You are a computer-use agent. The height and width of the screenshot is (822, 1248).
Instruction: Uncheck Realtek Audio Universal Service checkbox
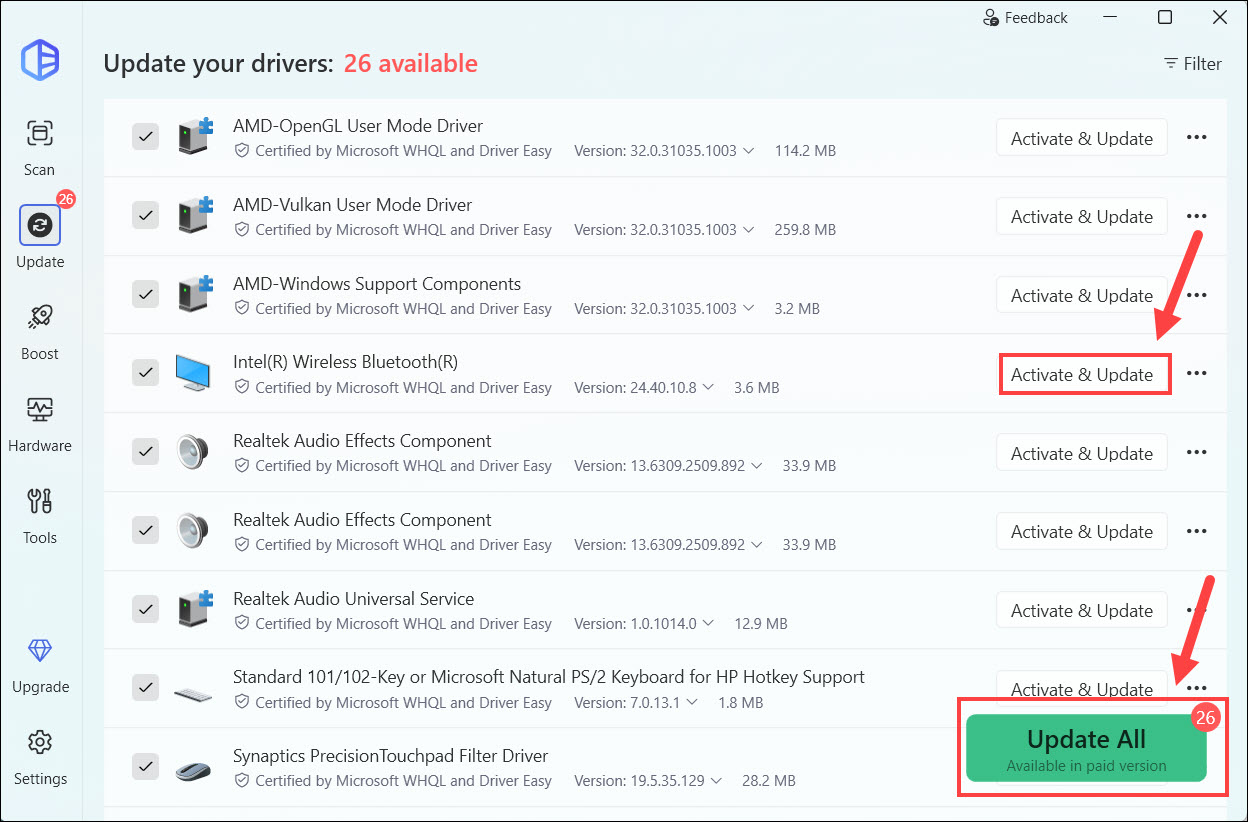tap(146, 608)
